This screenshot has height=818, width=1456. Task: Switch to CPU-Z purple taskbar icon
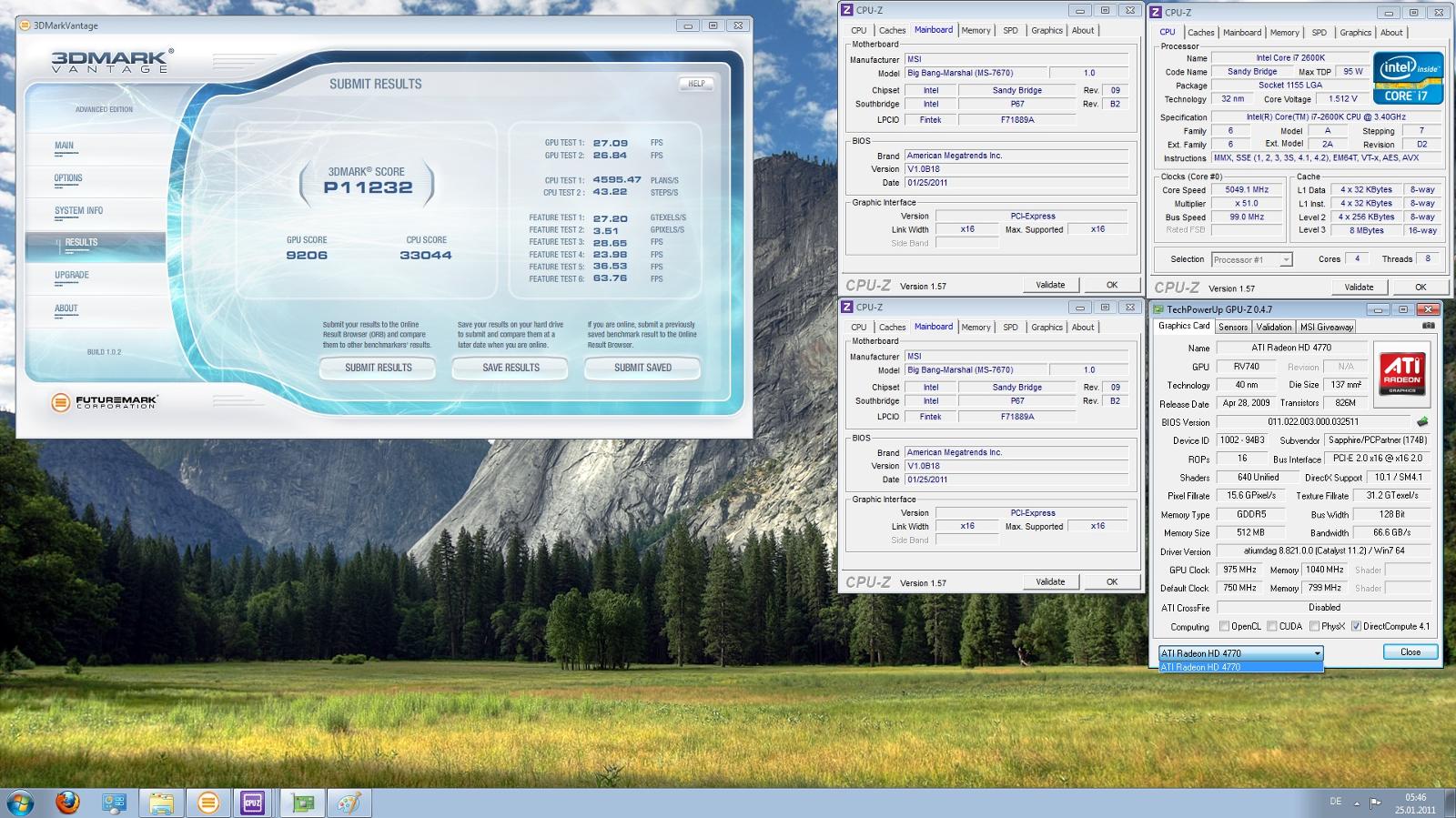[x=252, y=803]
